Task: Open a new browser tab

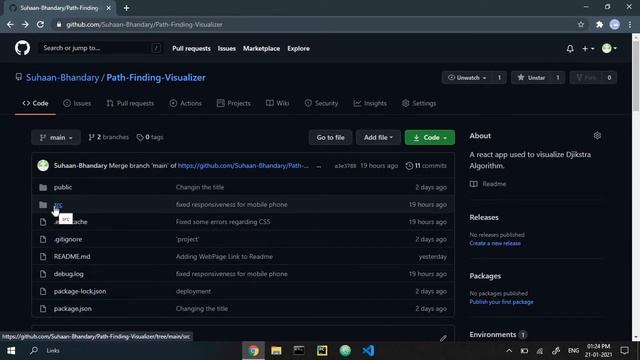Action: (127, 8)
